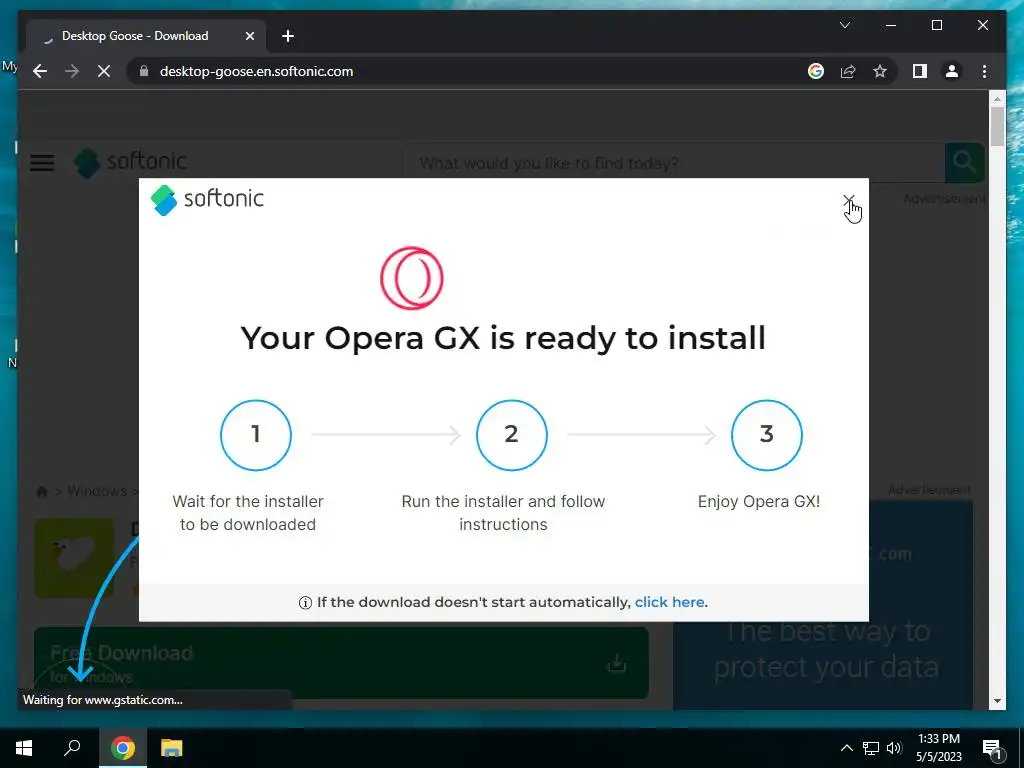The height and width of the screenshot is (768, 1024).
Task: Go back to the previous page
Action: (40, 71)
